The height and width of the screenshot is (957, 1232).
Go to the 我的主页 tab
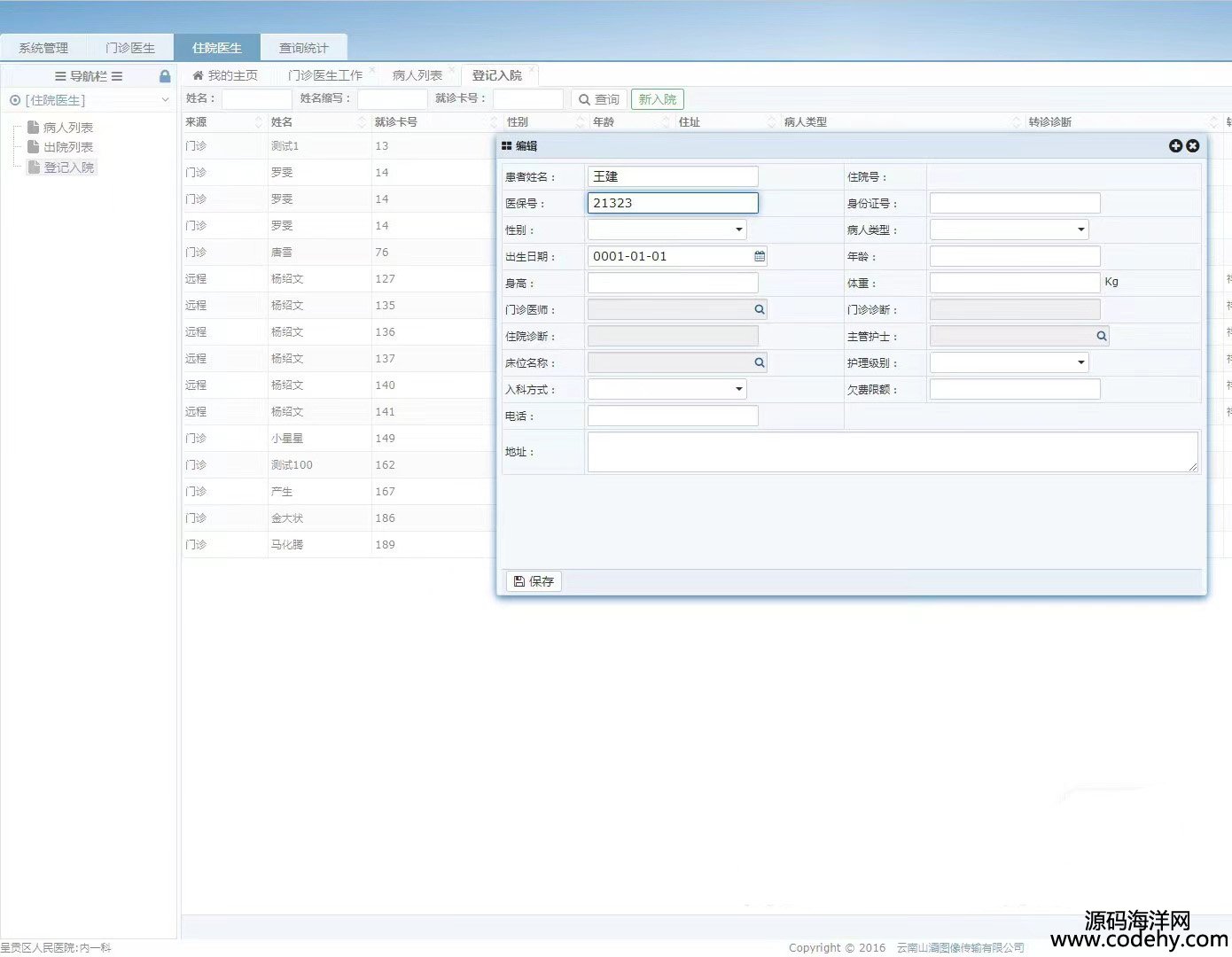(x=225, y=75)
